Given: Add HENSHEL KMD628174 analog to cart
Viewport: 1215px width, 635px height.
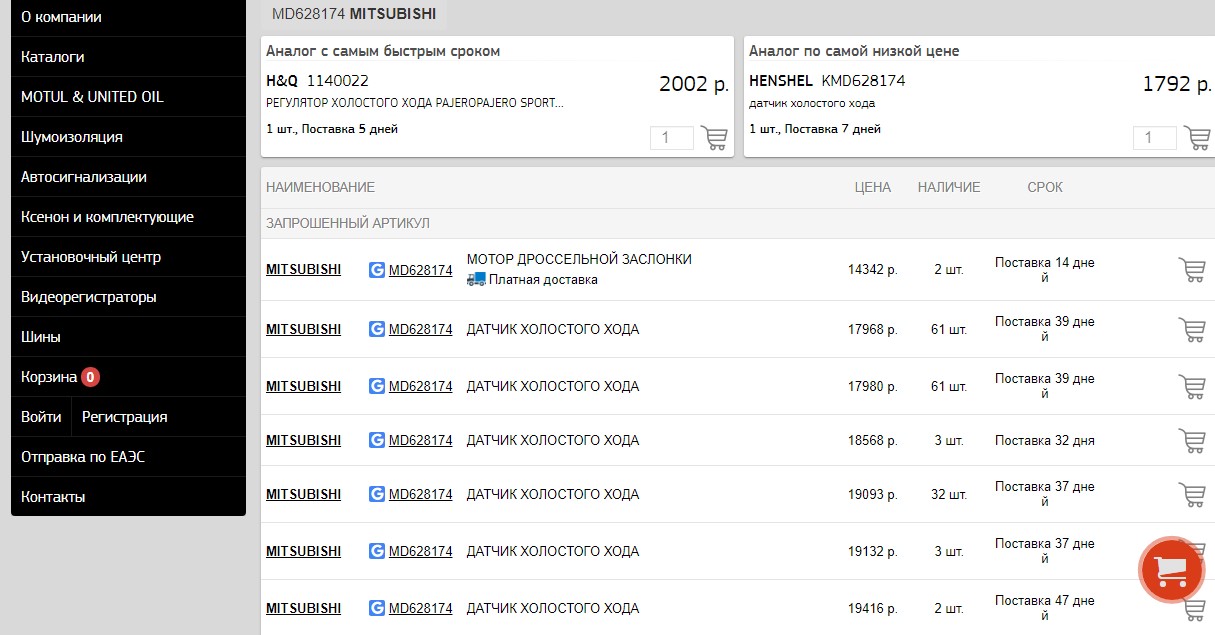Looking at the screenshot, I should click(1198, 138).
